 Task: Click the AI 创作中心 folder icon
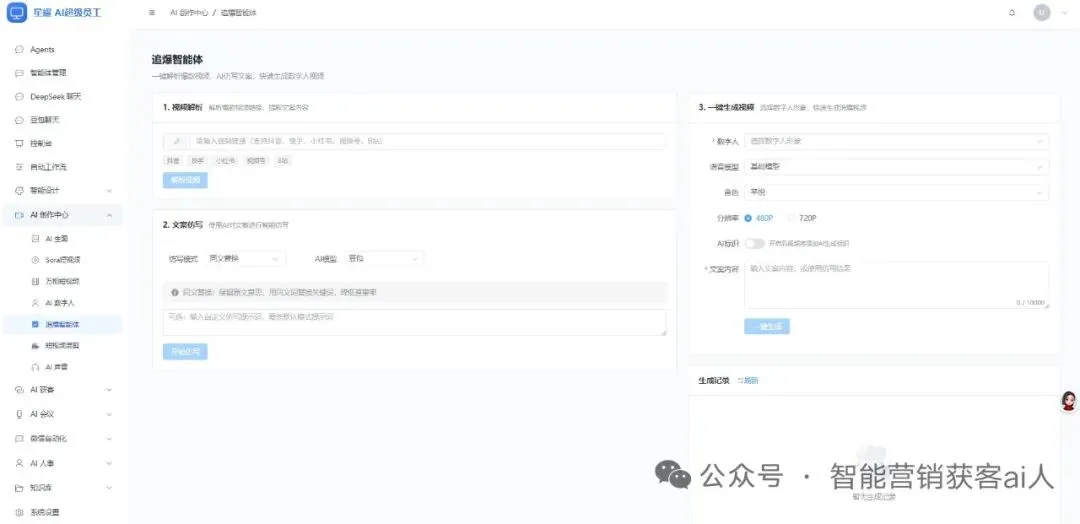coord(19,215)
